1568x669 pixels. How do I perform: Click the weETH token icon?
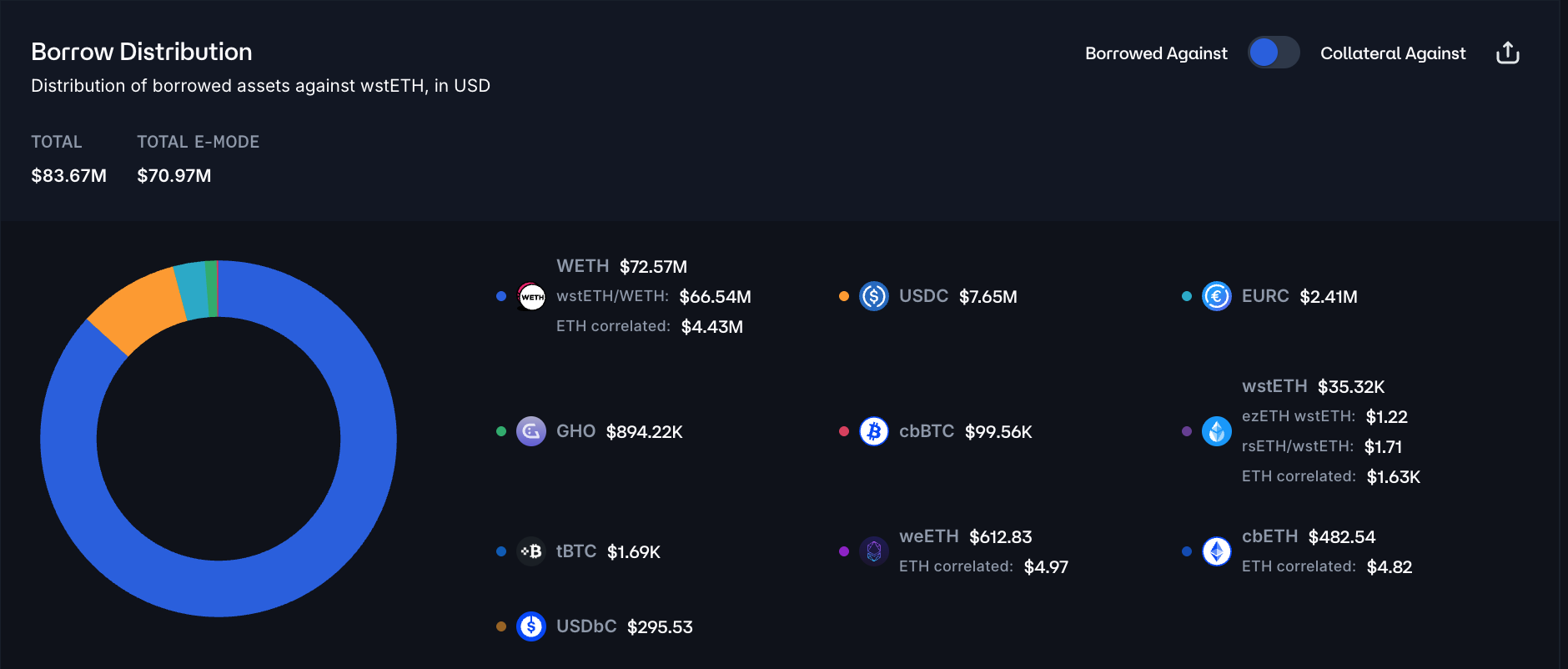(873, 551)
